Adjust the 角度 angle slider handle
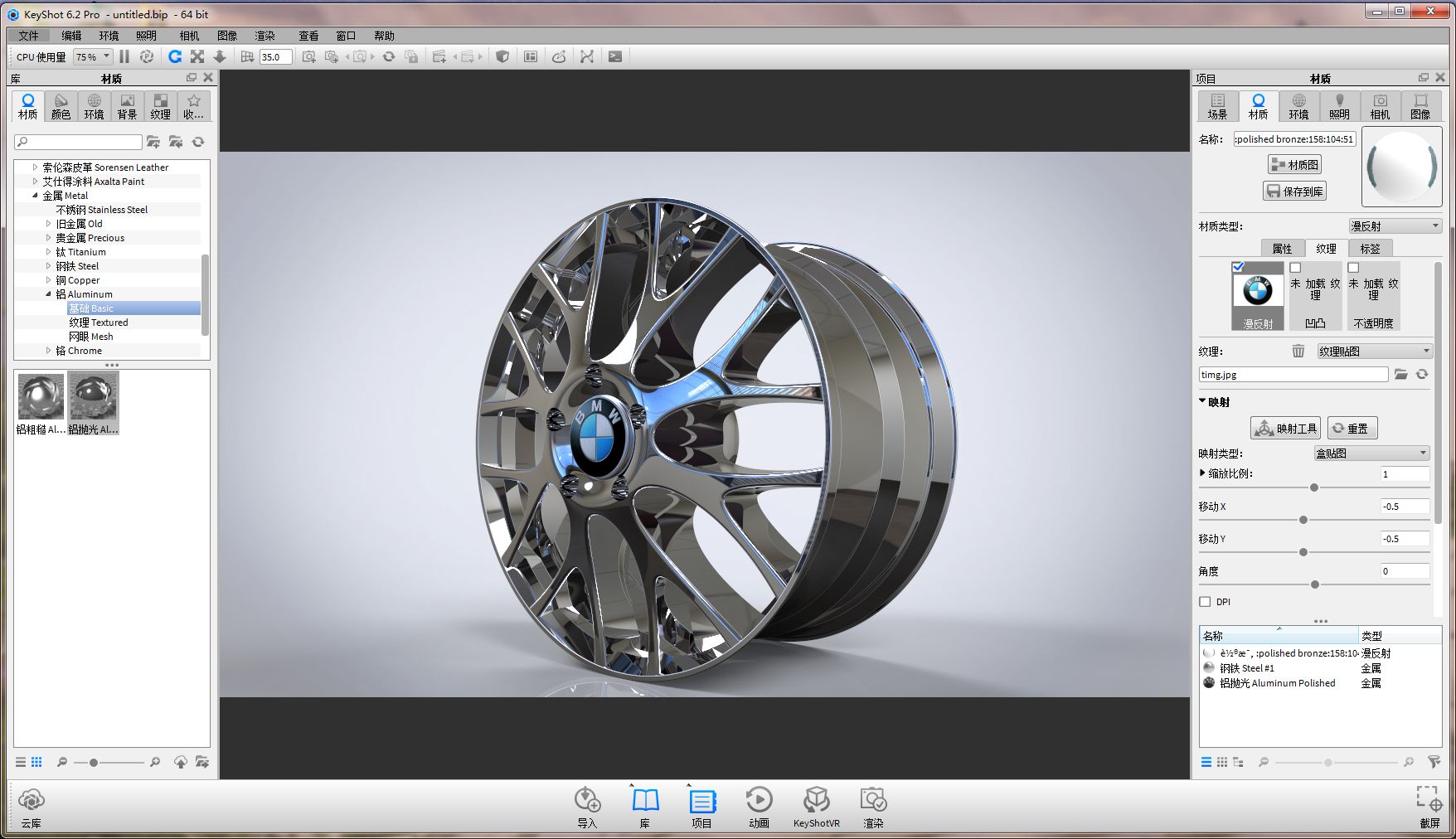Image resolution: width=1456 pixels, height=839 pixels. click(x=1315, y=584)
